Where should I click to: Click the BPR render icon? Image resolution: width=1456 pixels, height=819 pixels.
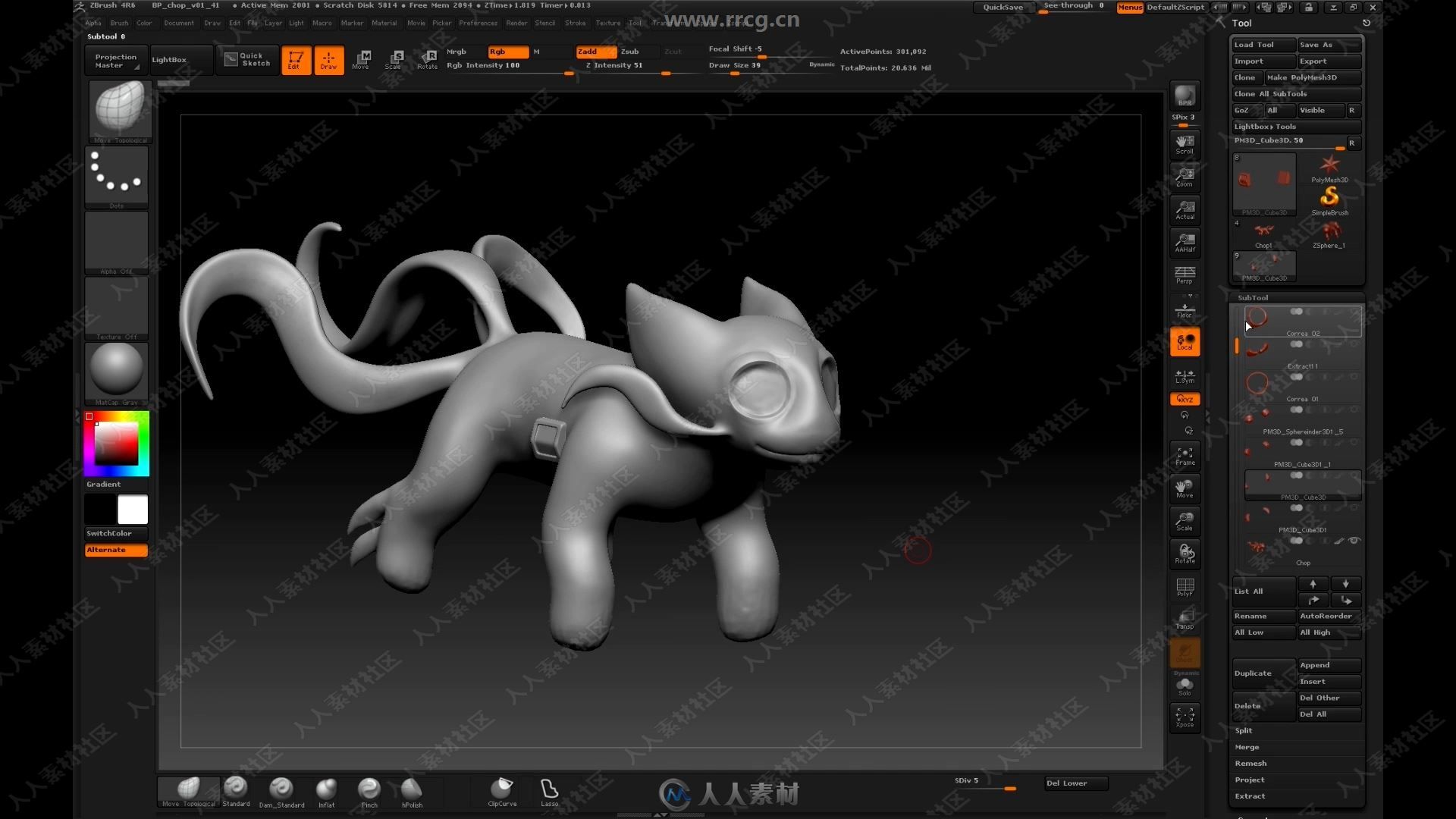1185,96
